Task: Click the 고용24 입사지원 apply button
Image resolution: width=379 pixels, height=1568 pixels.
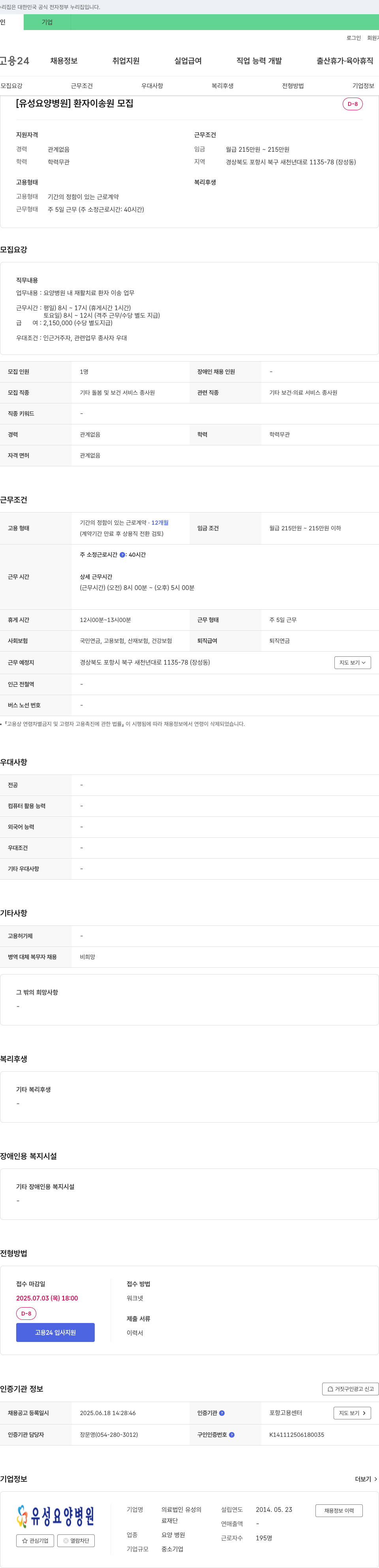Action: coord(55,1332)
